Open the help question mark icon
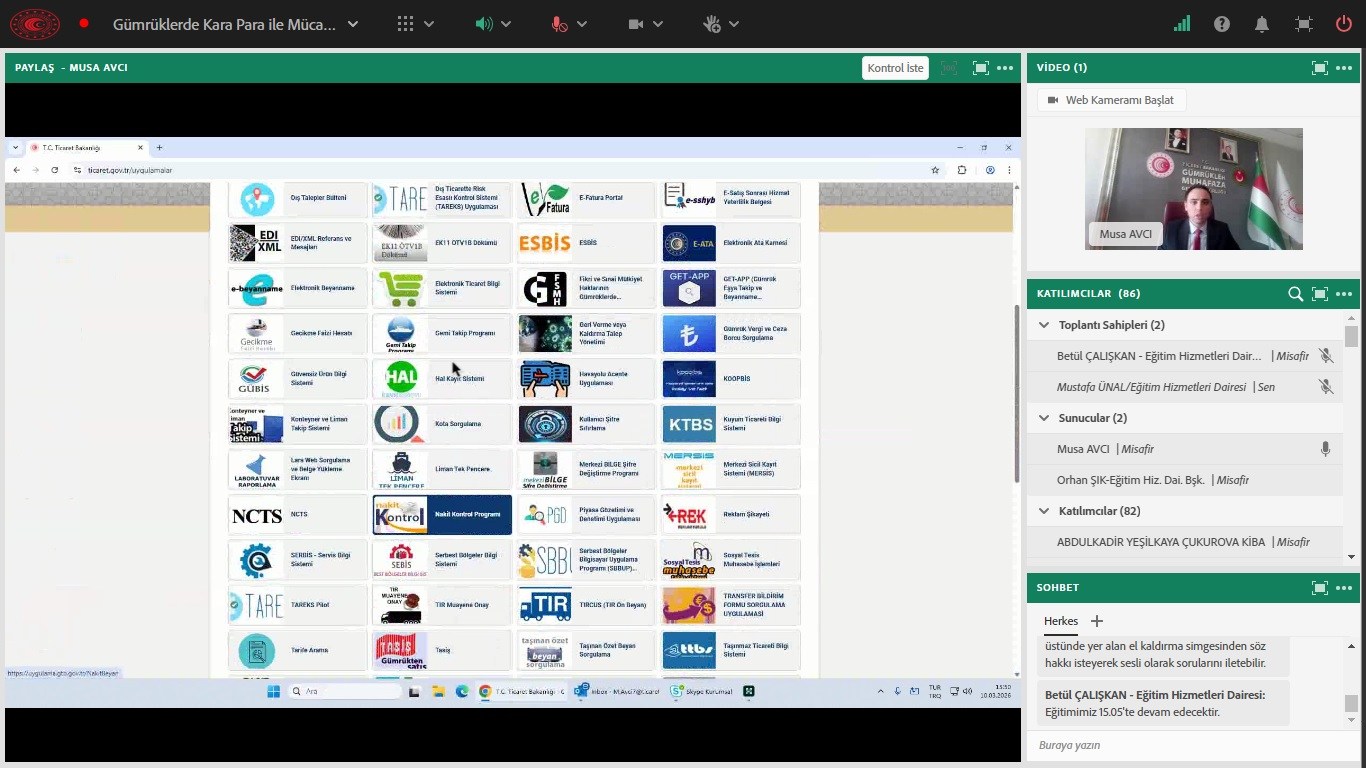1366x768 pixels. pos(1222,24)
